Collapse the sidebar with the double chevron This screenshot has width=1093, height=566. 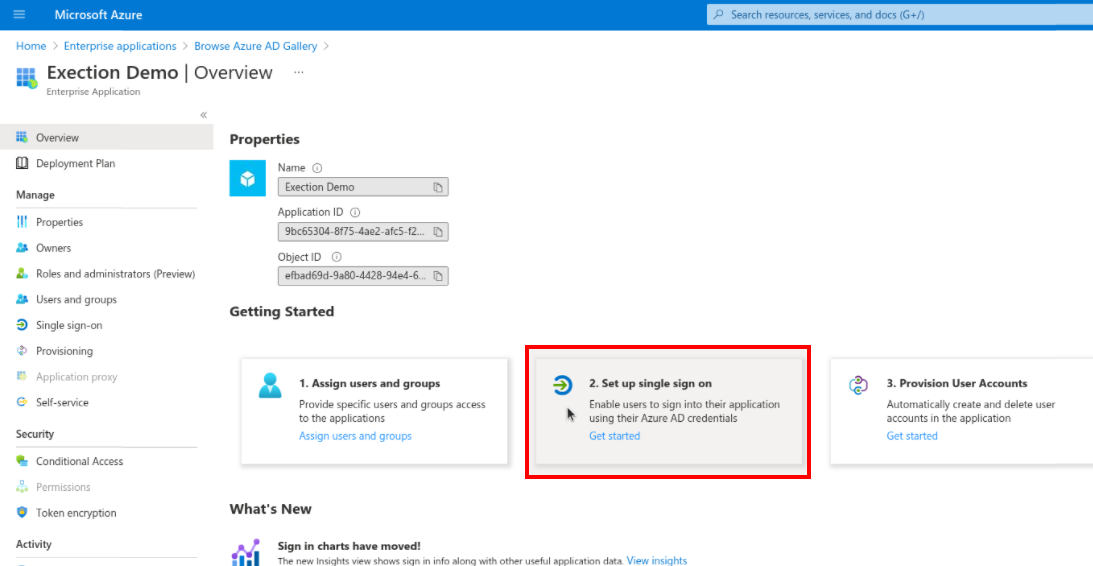pos(204,114)
